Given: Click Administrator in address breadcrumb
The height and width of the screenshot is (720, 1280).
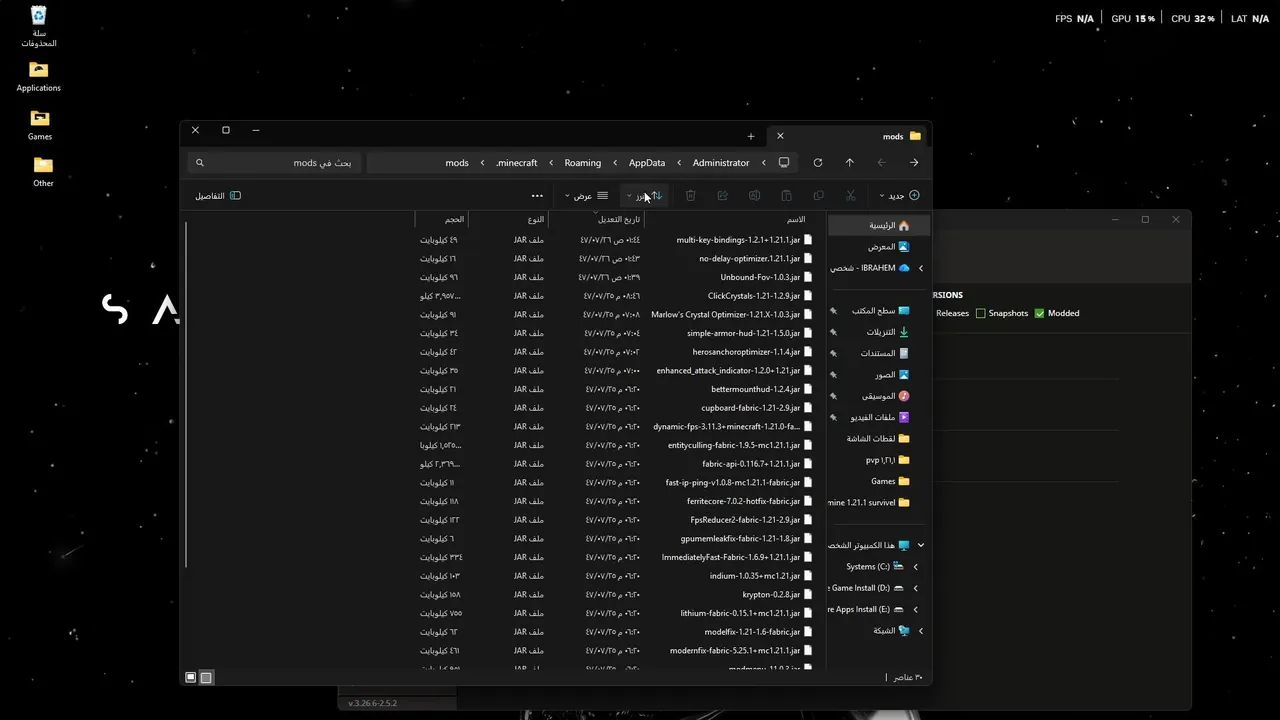Looking at the screenshot, I should click(x=721, y=163).
